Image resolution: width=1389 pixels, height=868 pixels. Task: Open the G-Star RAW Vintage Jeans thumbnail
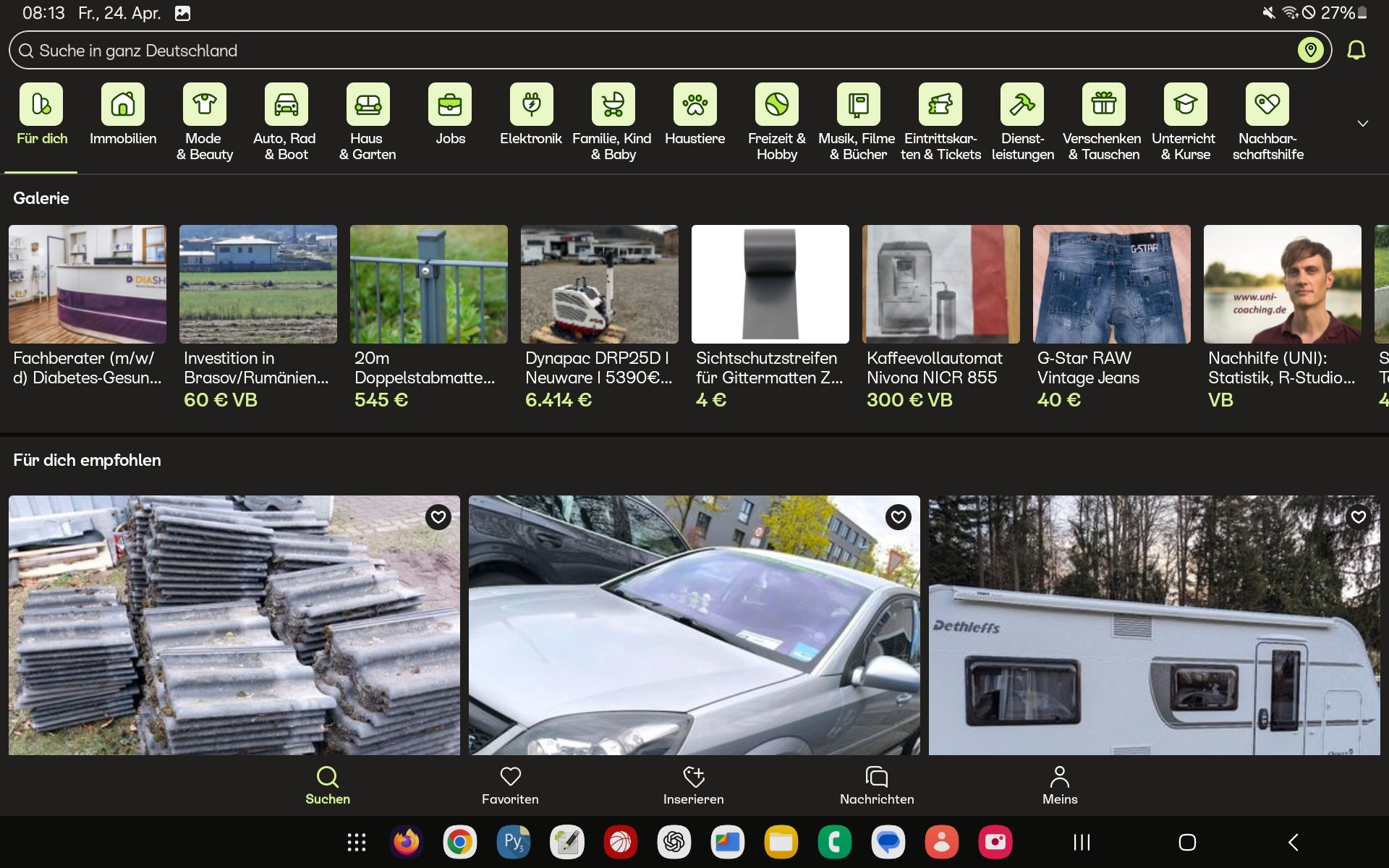point(1111,284)
